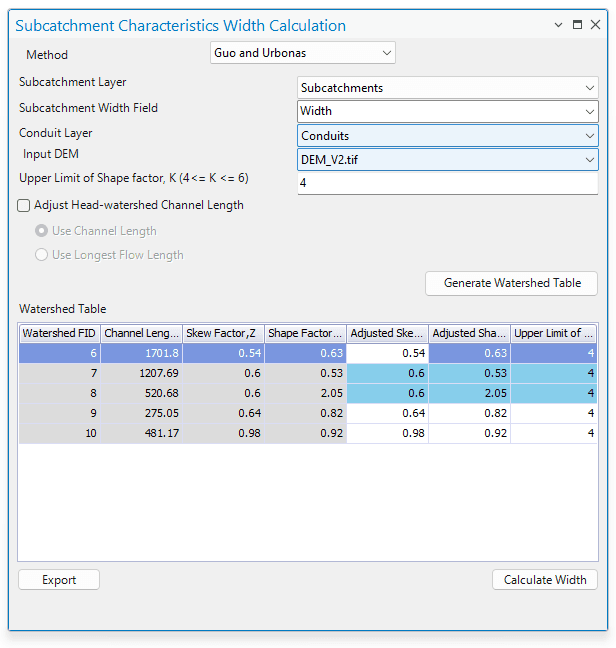
Task: Expand the Subcatchment Layer combo box
Action: pos(447,88)
